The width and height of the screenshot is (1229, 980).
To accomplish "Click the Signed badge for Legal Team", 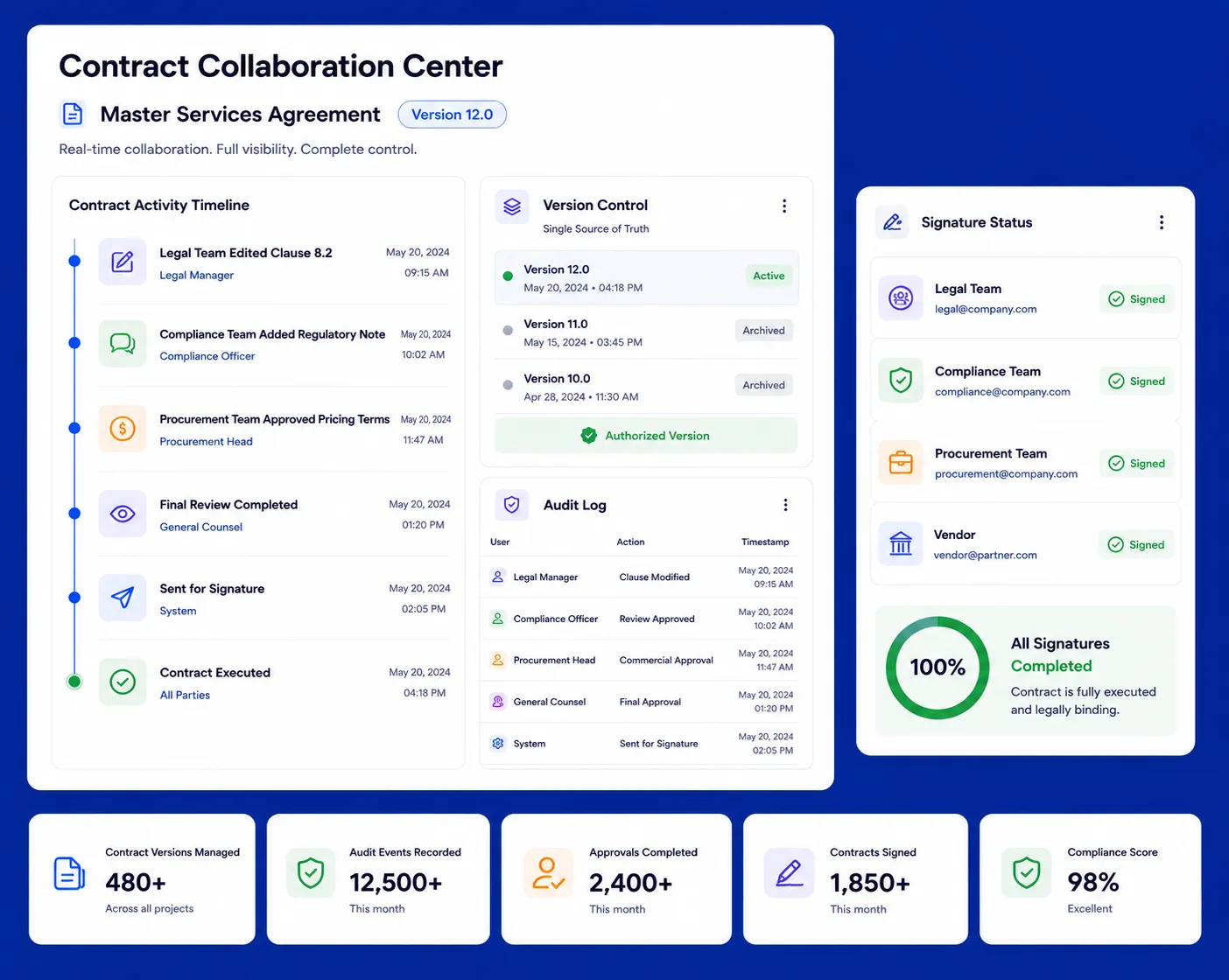I will (x=1137, y=299).
